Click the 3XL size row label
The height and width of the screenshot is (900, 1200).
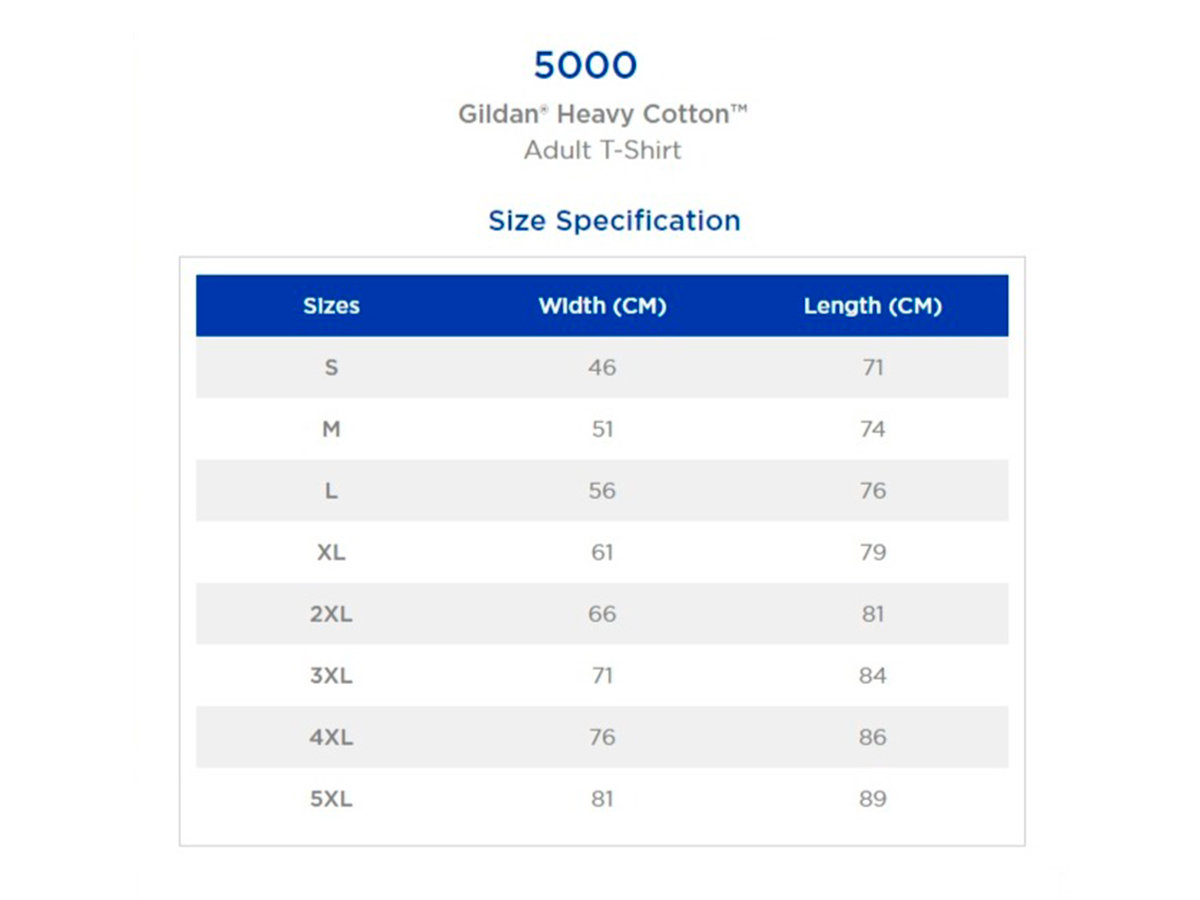pyautogui.click(x=331, y=676)
